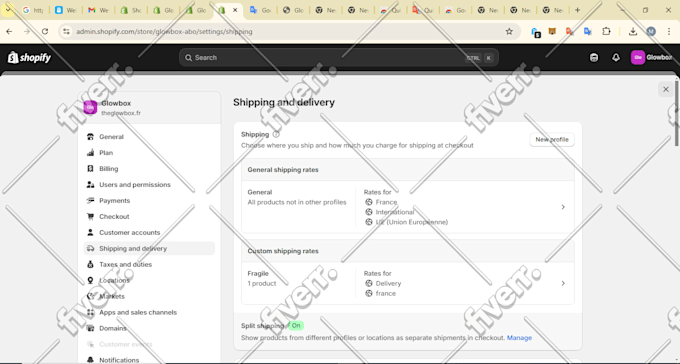680x364 pixels.
Task: Open a new browser tab
Action: [x=577, y=10]
